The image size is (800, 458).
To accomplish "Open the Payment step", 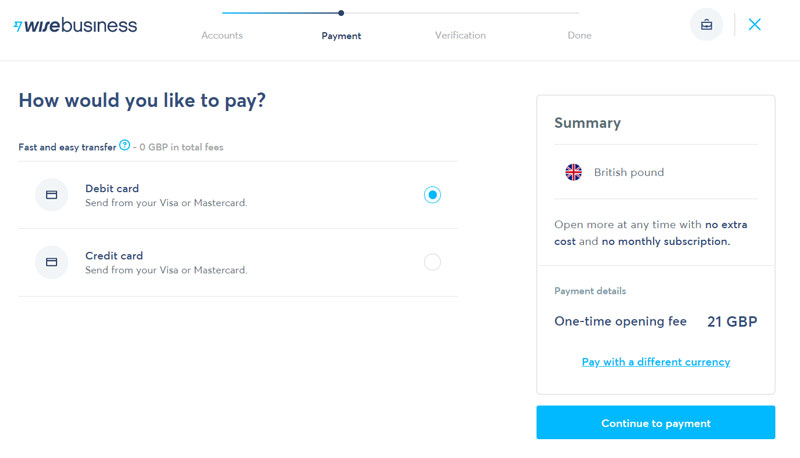I will click(341, 36).
